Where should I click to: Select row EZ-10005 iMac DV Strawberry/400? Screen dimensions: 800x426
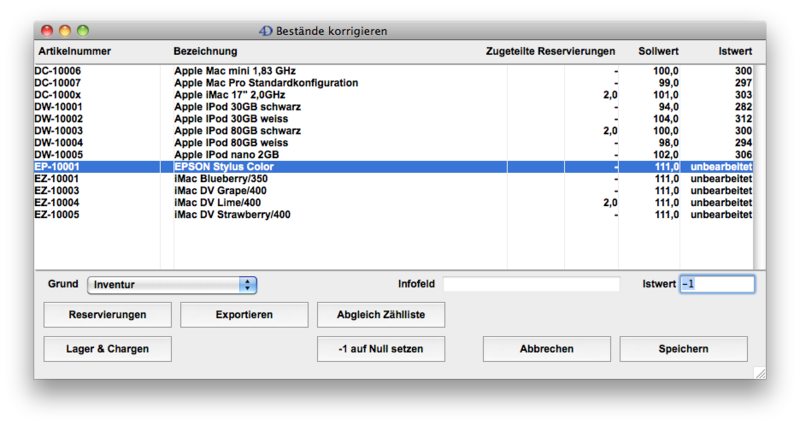232,215
